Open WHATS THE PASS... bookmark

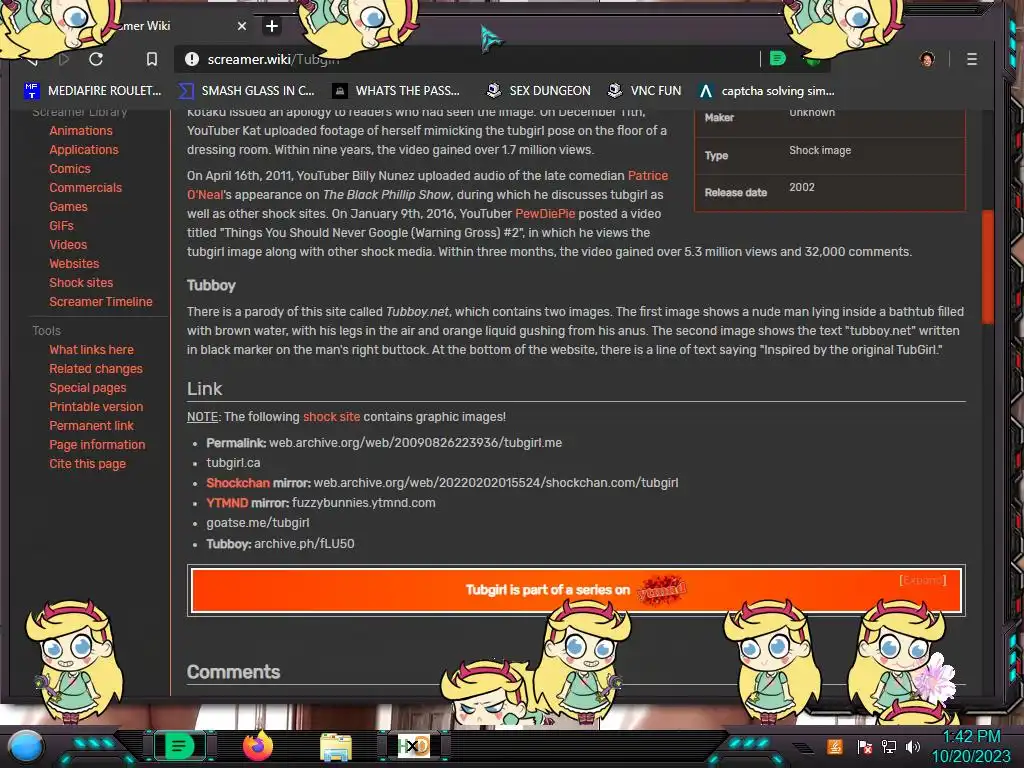[396, 91]
